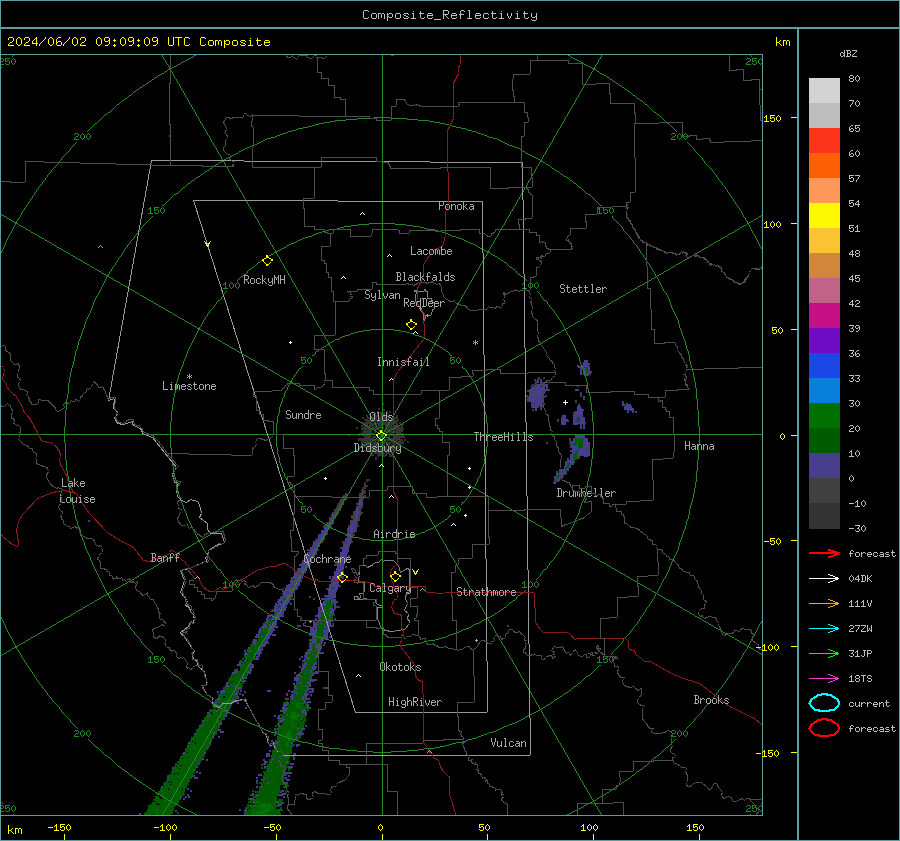The width and height of the screenshot is (900, 841).
Task: Click the Innisfail town label
Action: 403,362
